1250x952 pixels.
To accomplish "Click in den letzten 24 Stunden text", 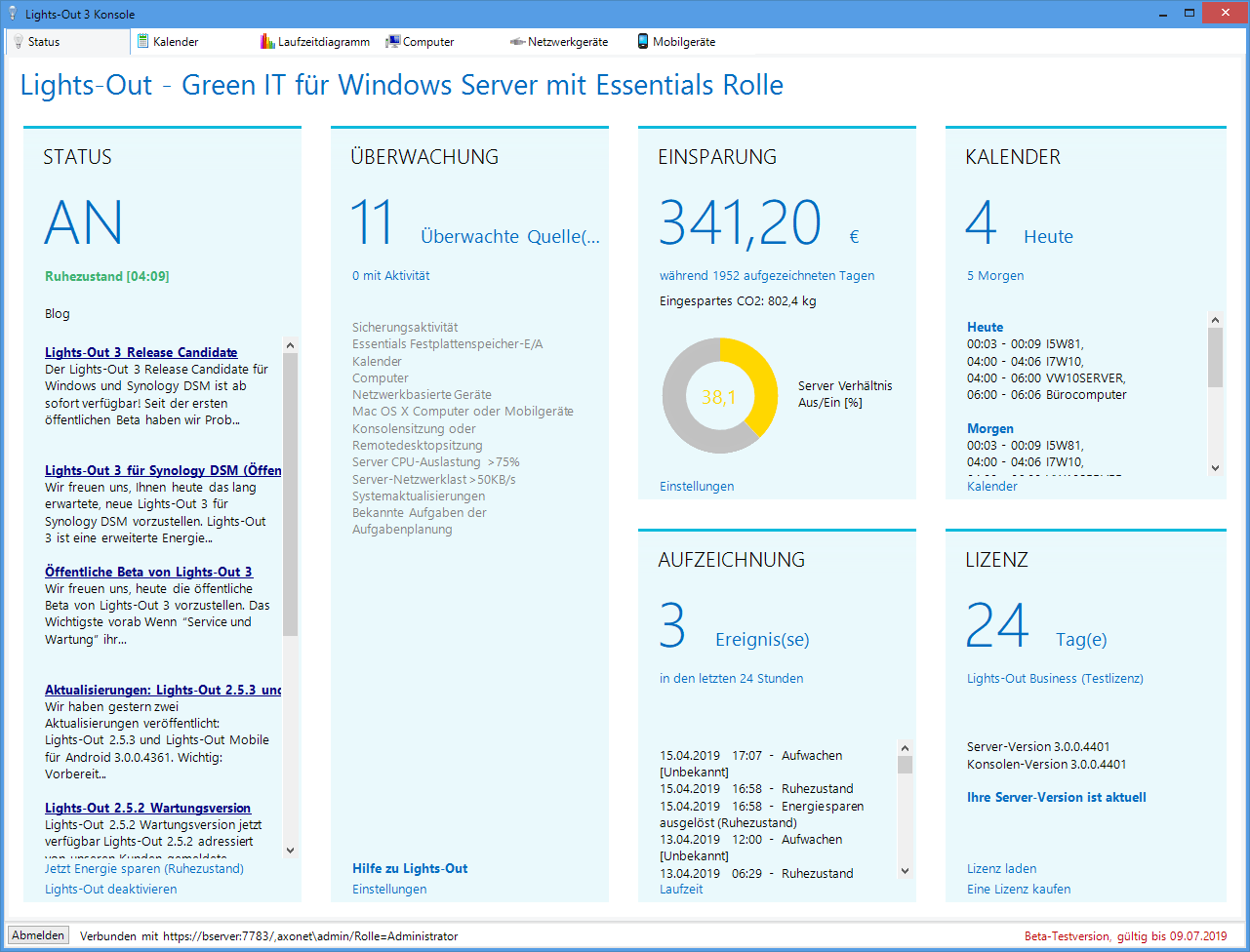I will [732, 679].
